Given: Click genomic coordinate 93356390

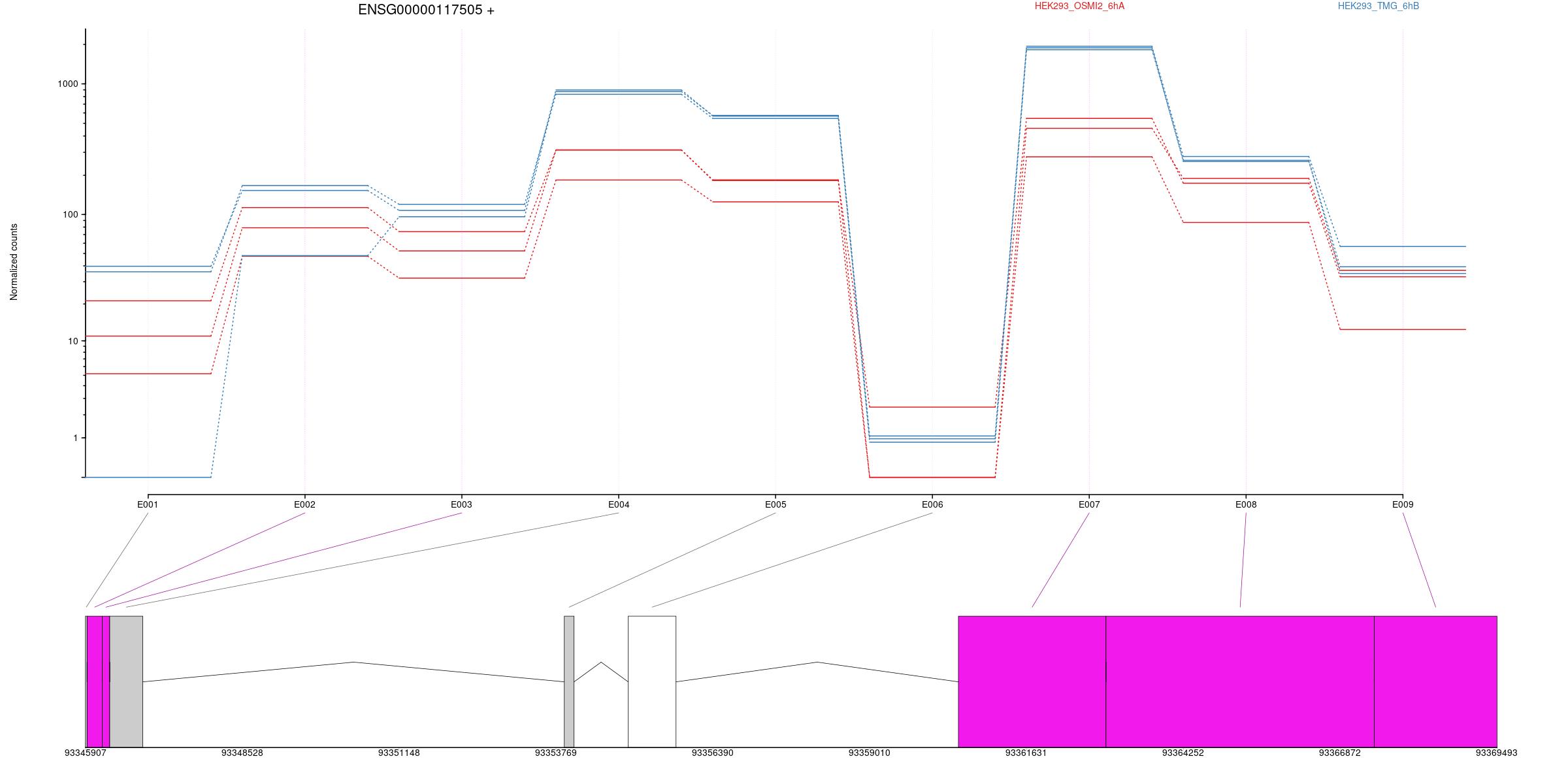Looking at the screenshot, I should click(x=713, y=753).
